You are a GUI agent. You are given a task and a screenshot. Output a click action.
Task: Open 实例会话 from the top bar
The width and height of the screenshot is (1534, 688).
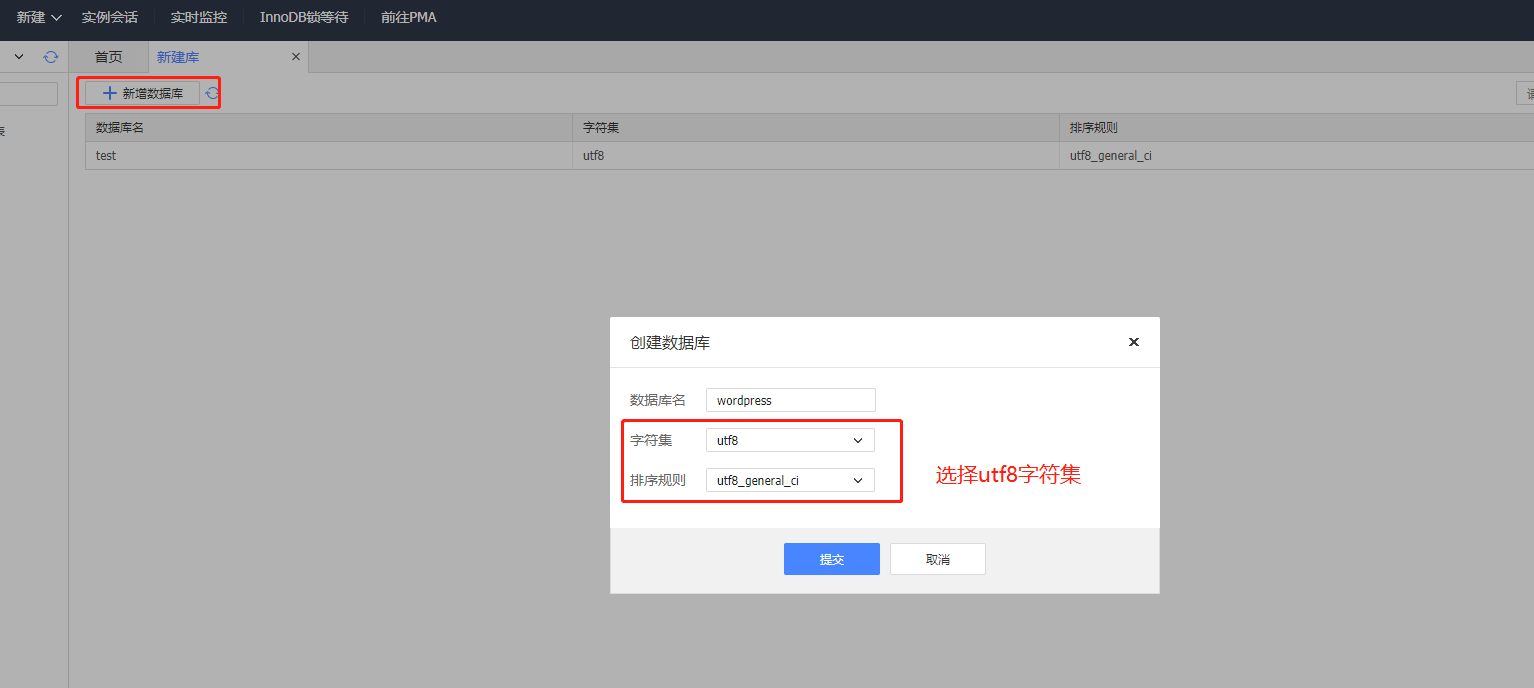click(110, 17)
